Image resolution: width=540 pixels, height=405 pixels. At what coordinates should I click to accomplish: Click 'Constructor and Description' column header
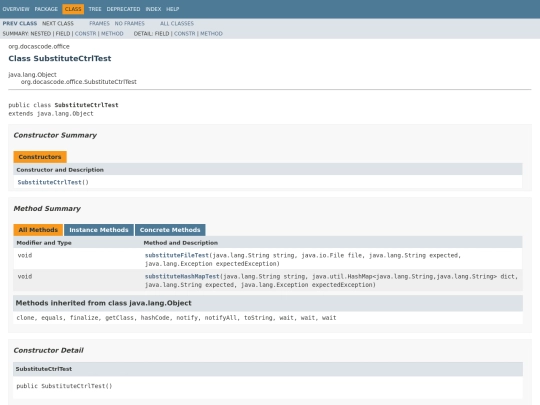[60, 169]
